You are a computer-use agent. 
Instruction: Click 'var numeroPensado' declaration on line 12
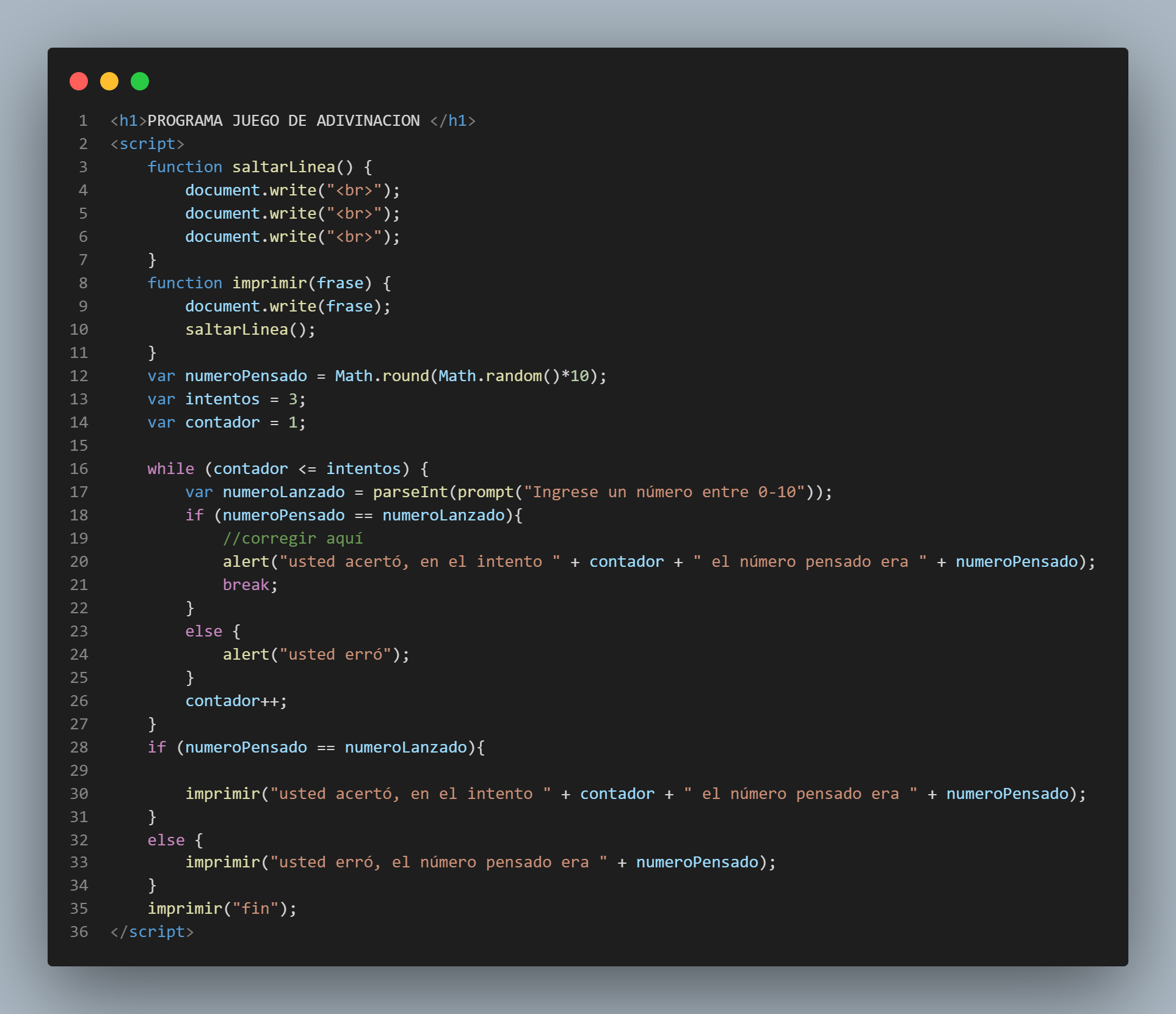coord(227,376)
